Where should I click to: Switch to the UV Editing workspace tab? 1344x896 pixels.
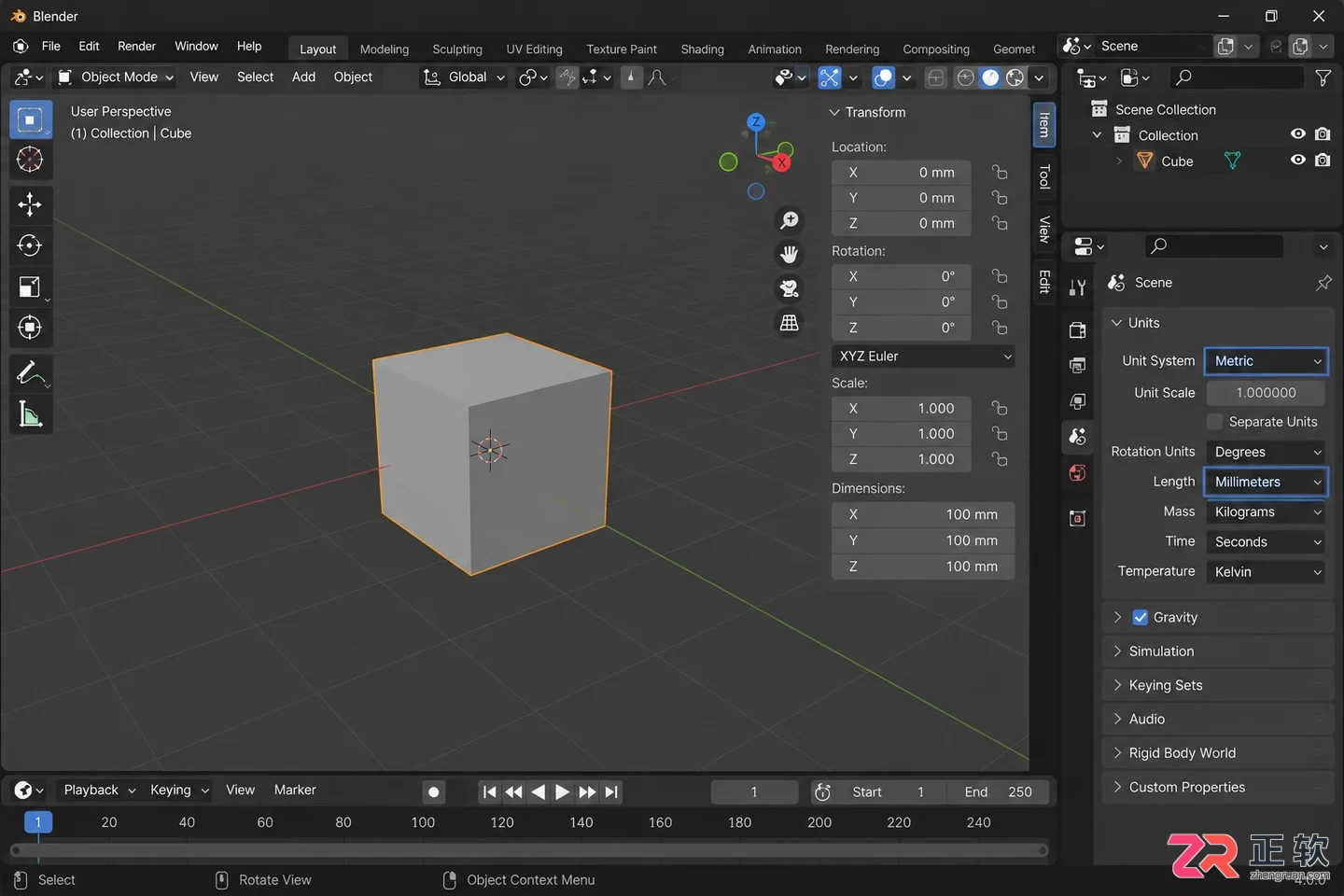click(x=534, y=49)
